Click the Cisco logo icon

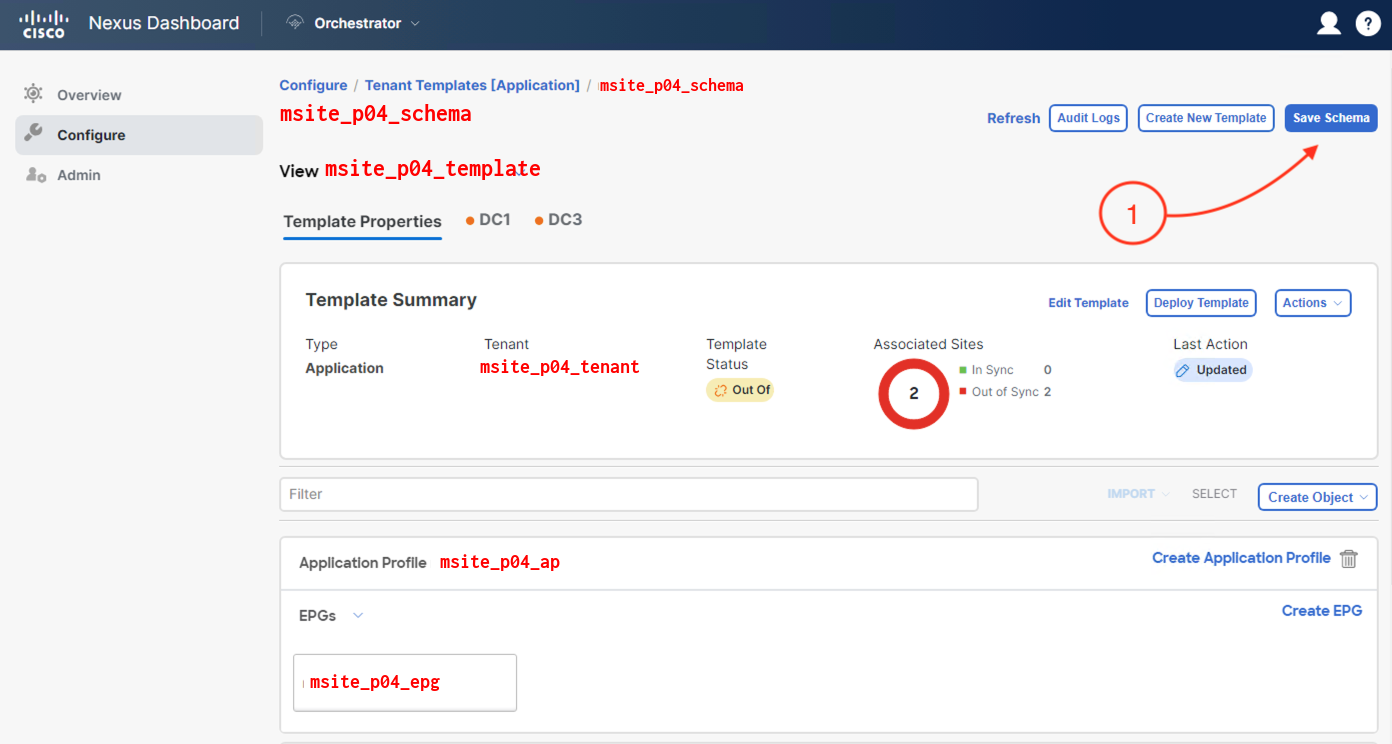click(44, 24)
